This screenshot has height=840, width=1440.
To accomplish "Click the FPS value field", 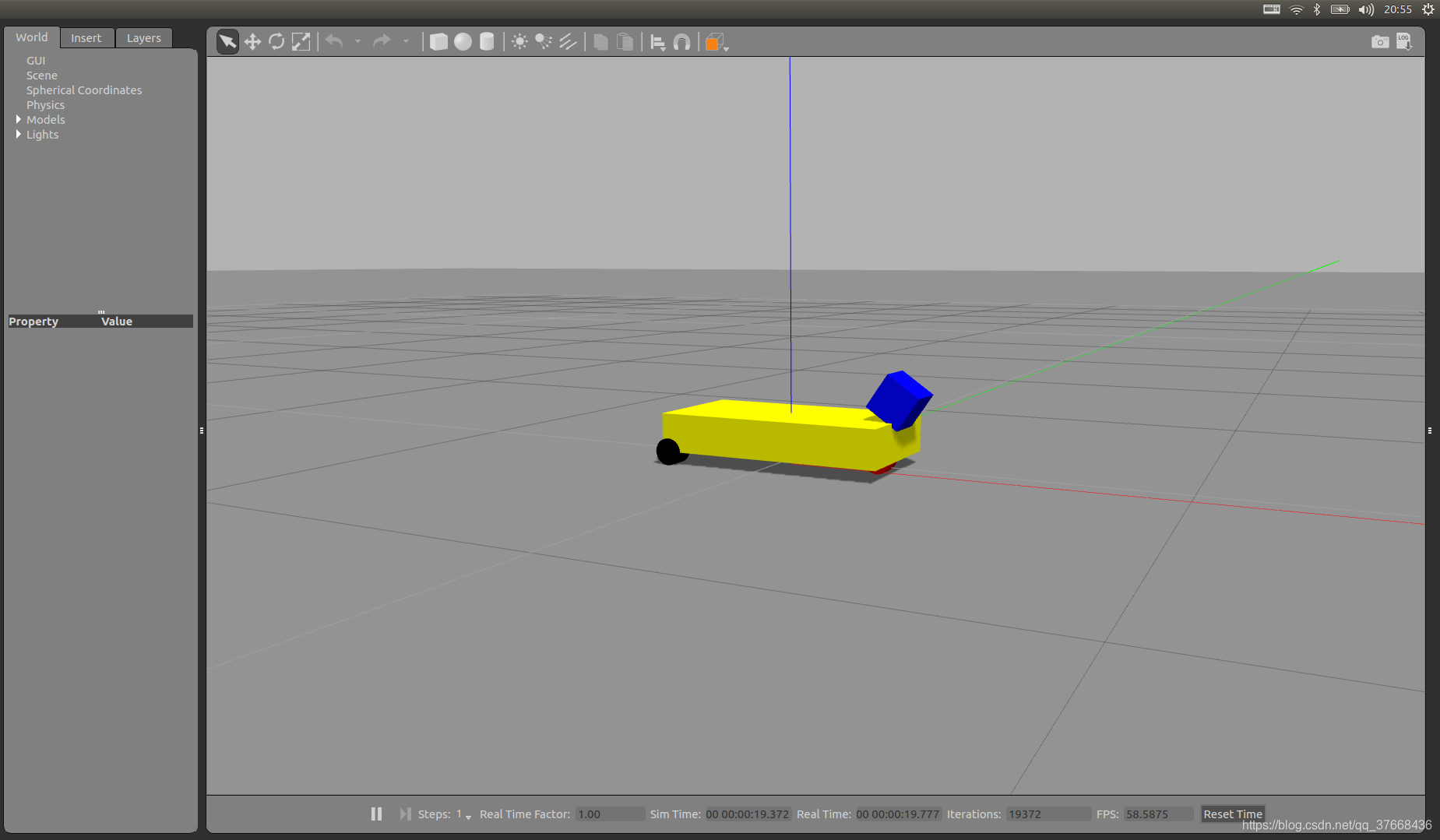I will click(1157, 814).
